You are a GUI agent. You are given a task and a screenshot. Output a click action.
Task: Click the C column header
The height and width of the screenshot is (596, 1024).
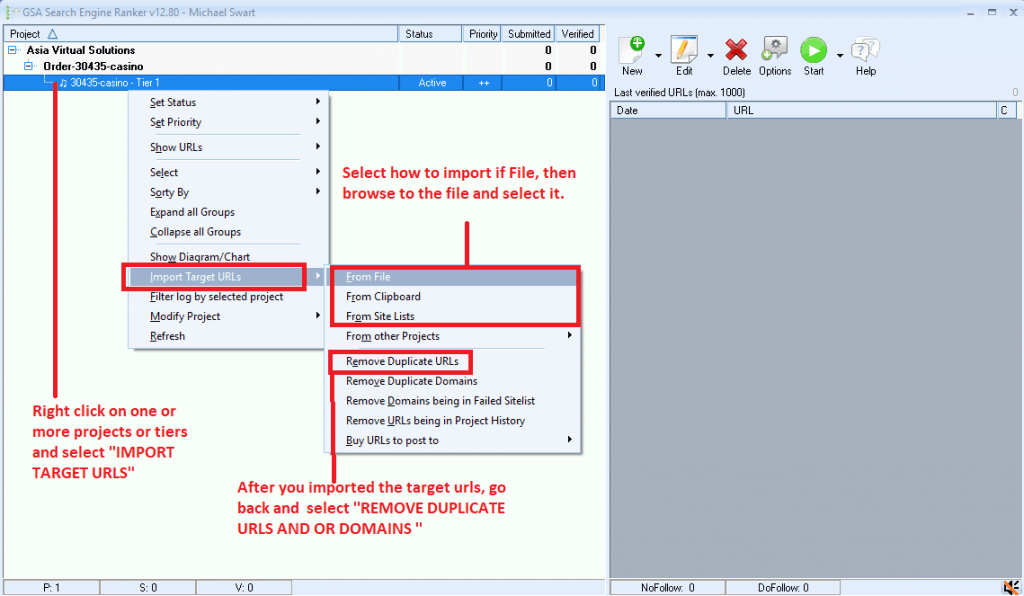tap(1006, 110)
